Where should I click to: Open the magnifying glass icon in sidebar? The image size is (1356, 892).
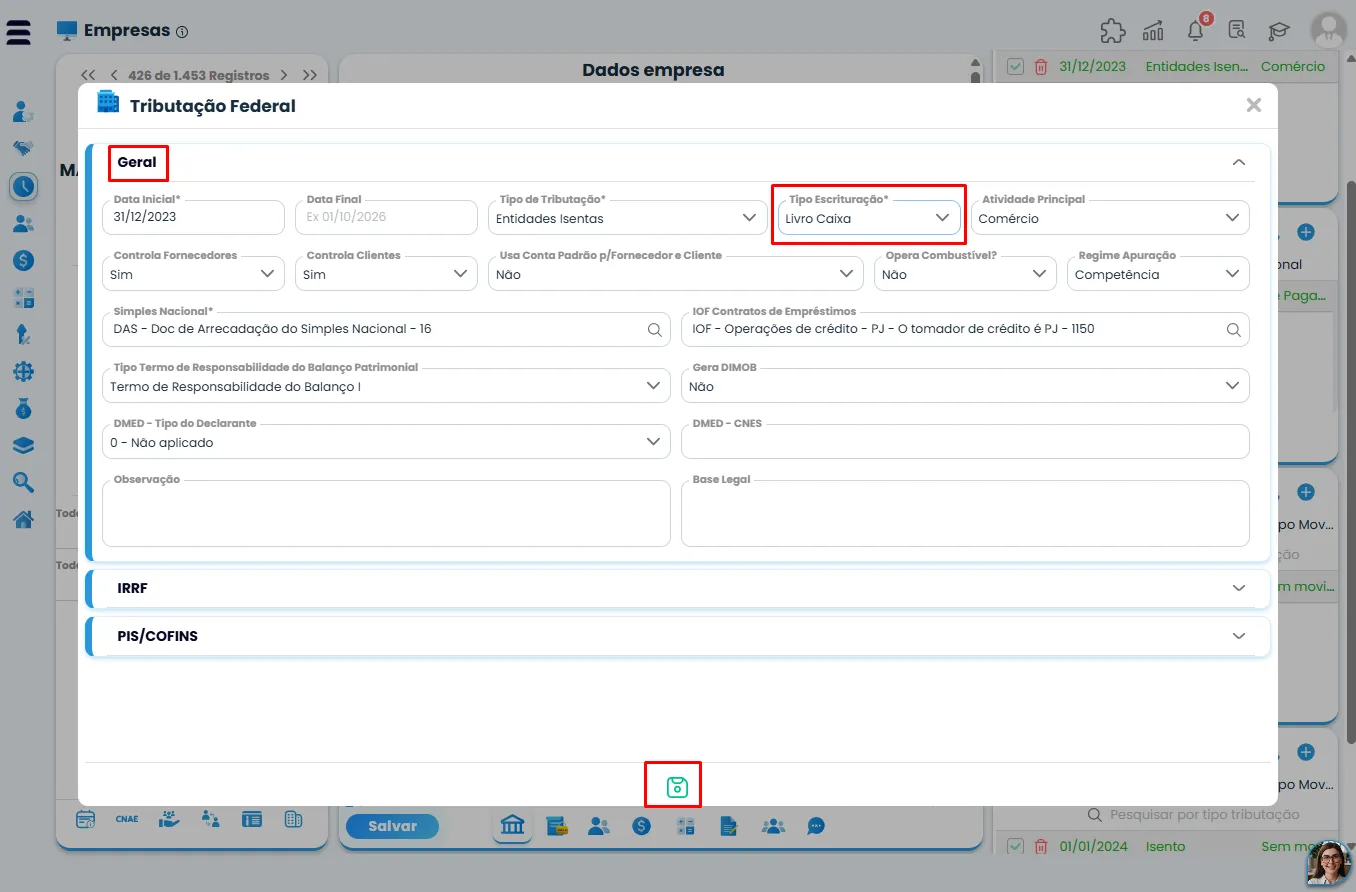pyautogui.click(x=24, y=482)
